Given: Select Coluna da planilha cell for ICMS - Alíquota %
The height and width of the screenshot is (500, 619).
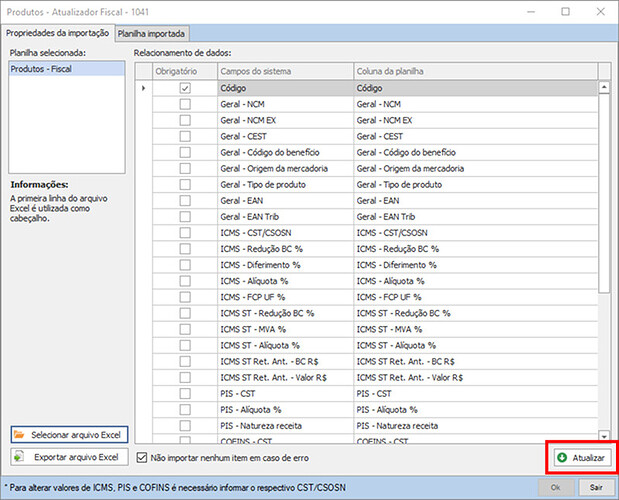Looking at the screenshot, I should click(x=474, y=281).
